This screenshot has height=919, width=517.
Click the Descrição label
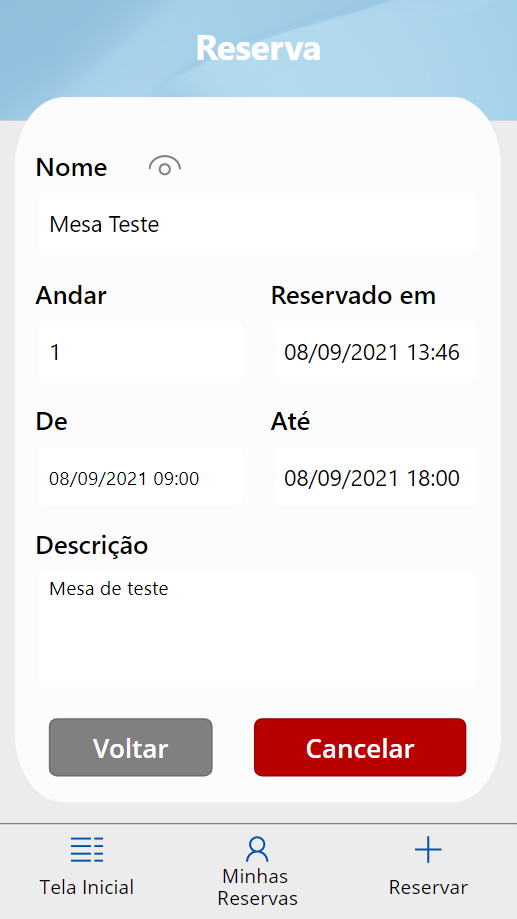pyautogui.click(x=92, y=546)
